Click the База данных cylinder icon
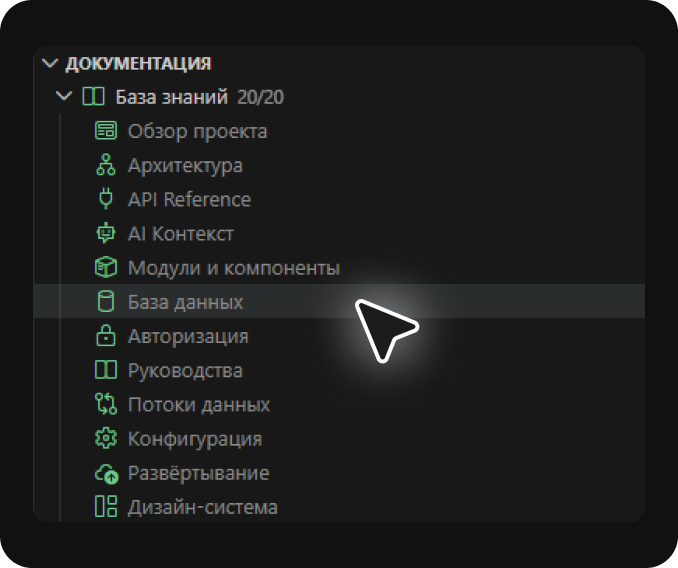 105,301
